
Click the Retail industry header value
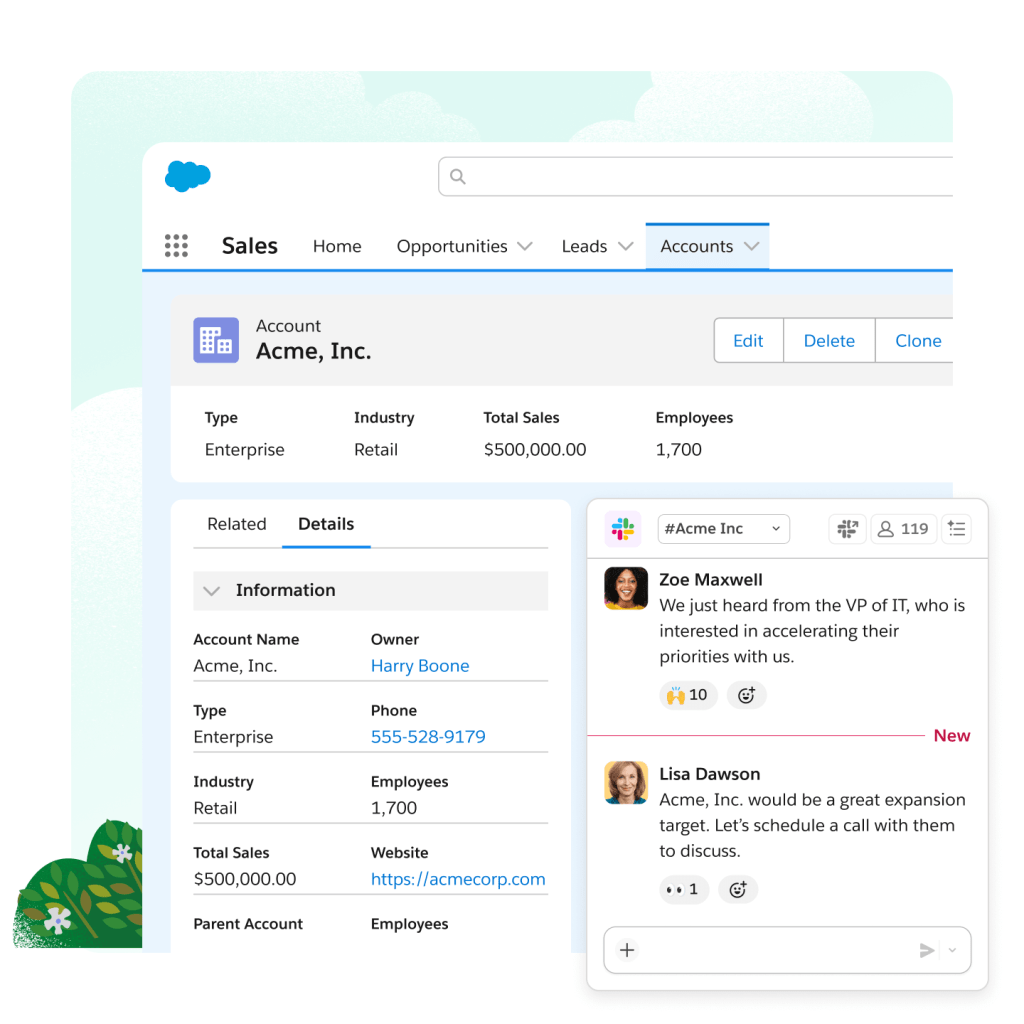(x=376, y=449)
